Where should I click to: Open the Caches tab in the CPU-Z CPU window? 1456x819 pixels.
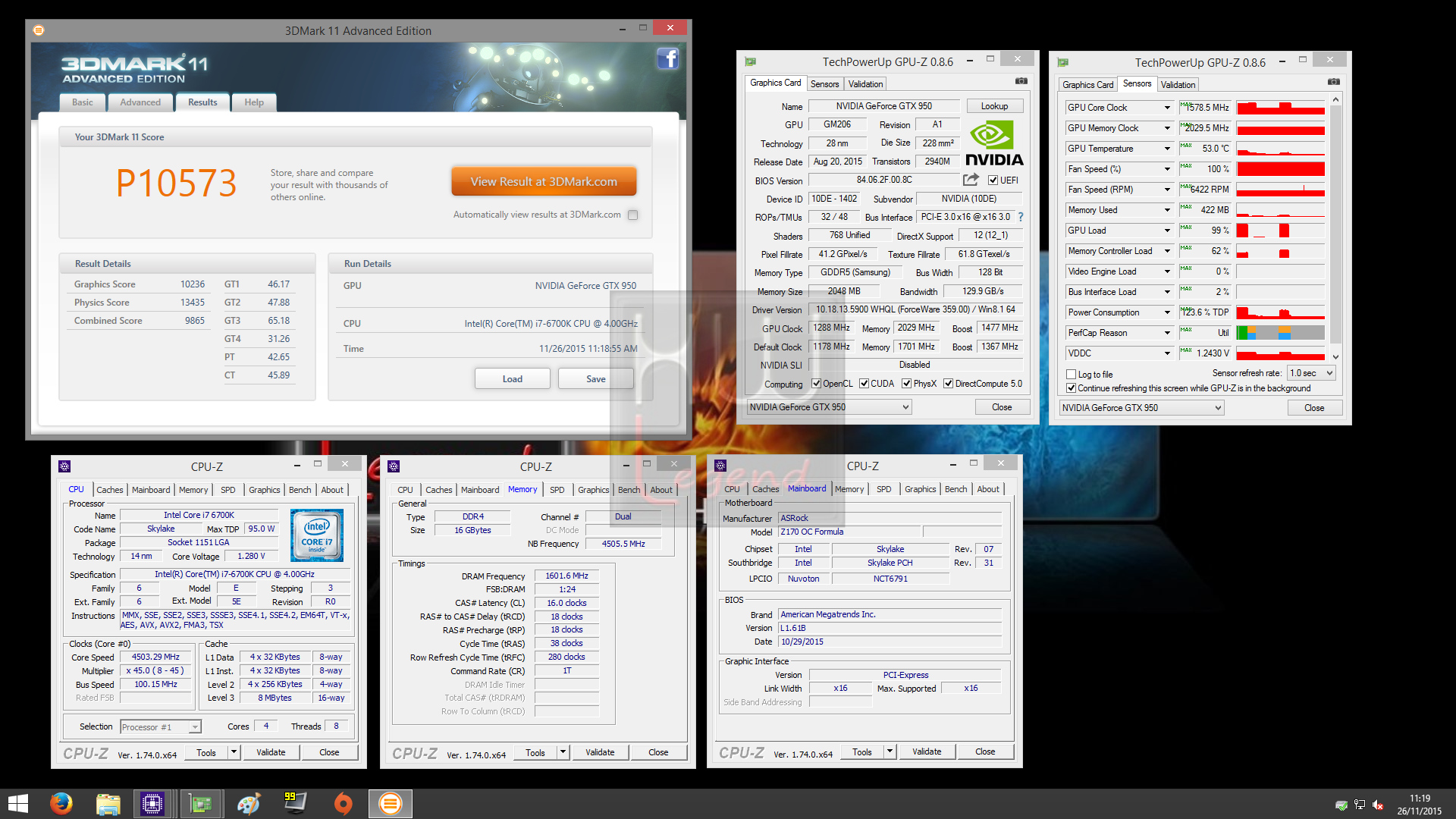(x=110, y=490)
